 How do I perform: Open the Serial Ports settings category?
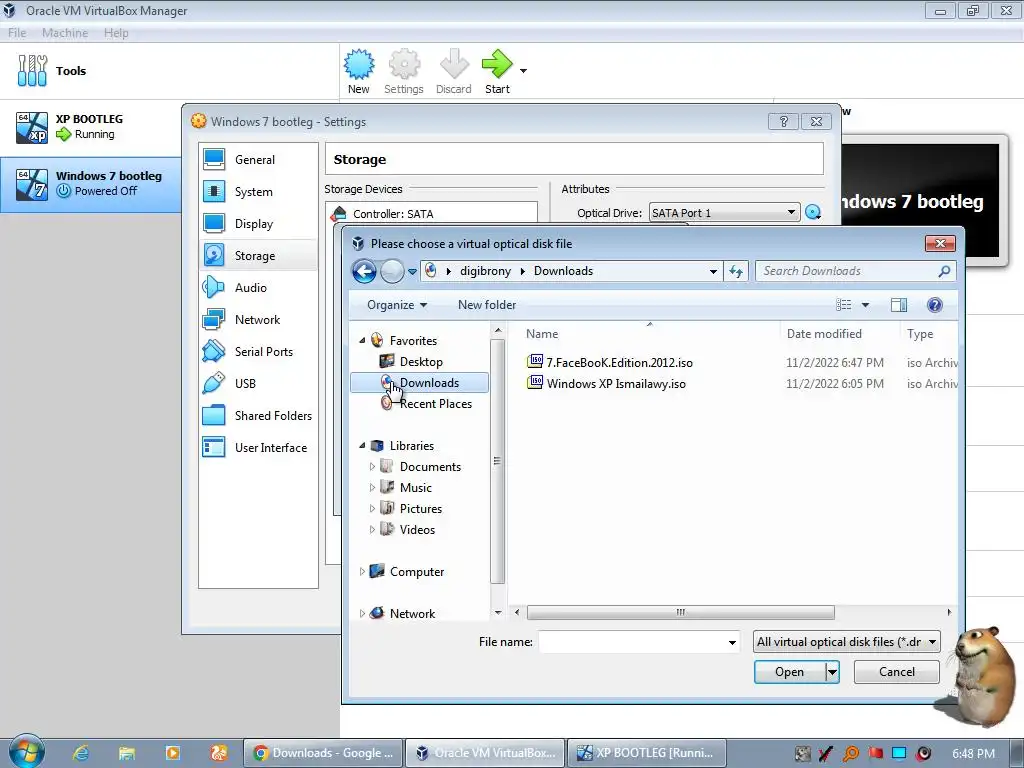(x=259, y=351)
